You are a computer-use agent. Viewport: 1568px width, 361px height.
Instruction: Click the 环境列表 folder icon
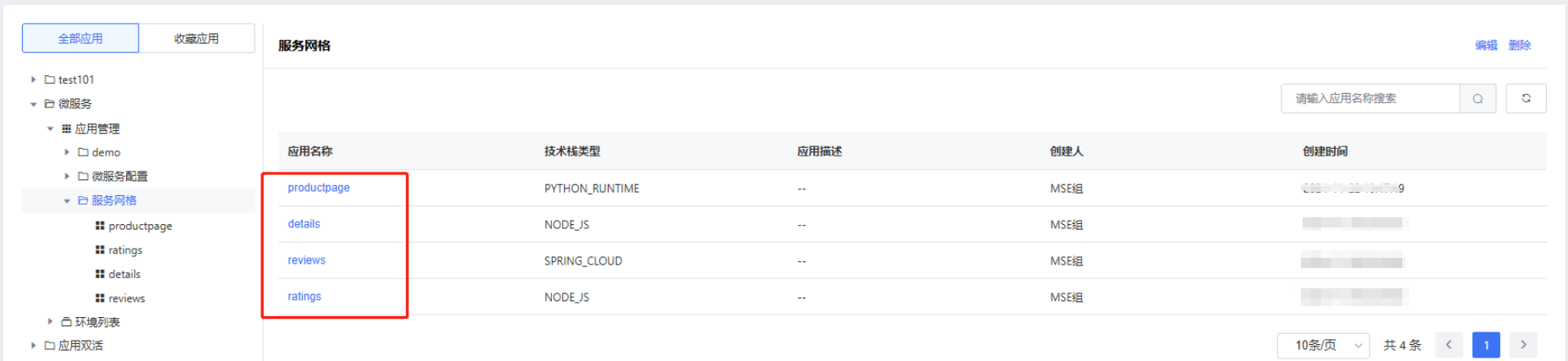66,322
